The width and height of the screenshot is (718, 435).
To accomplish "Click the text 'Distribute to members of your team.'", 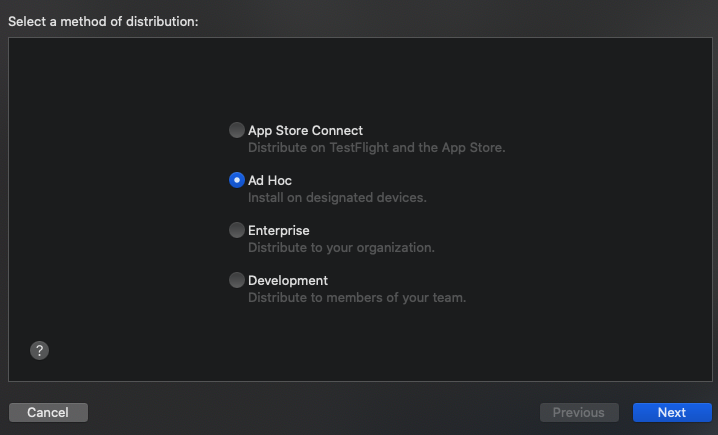I will coord(357,298).
